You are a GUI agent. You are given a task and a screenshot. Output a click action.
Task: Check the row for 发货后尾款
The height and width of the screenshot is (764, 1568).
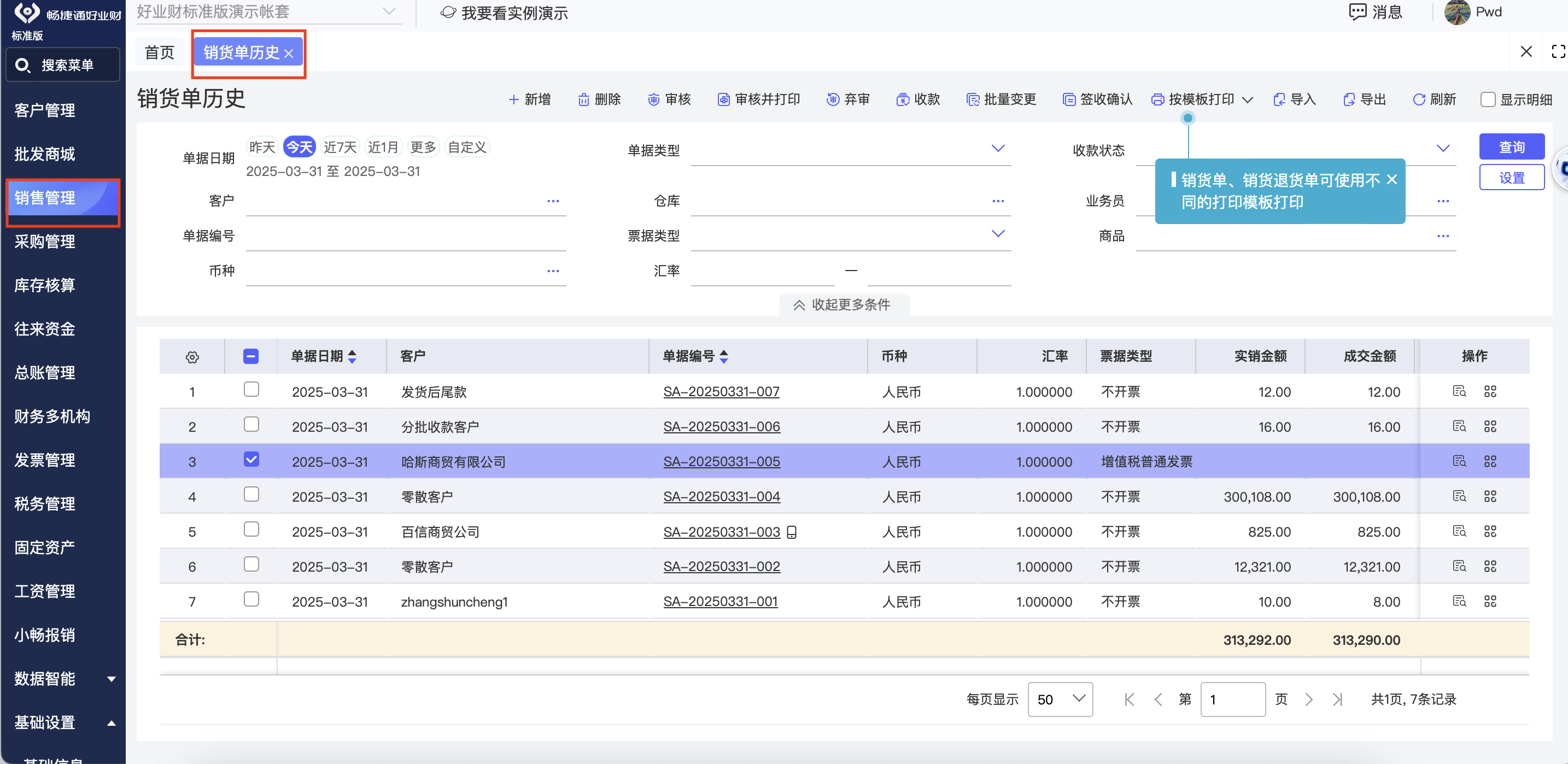coord(251,389)
